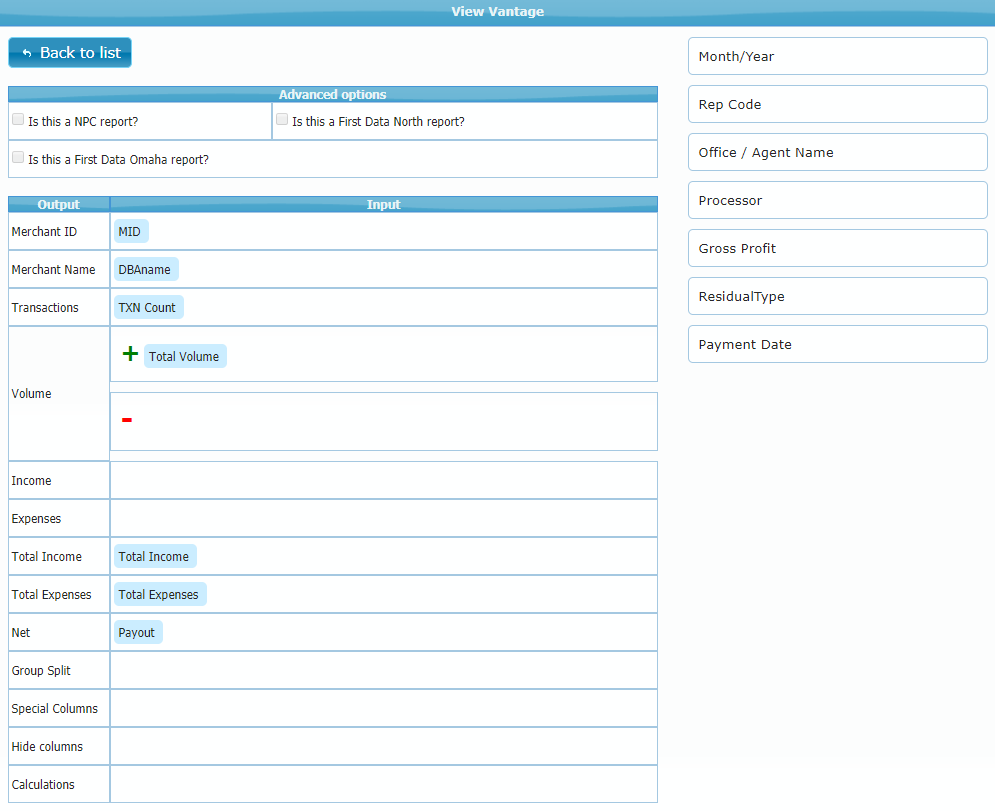This screenshot has height=811, width=995.
Task: Click the TXN Count tag
Action: [x=147, y=307]
